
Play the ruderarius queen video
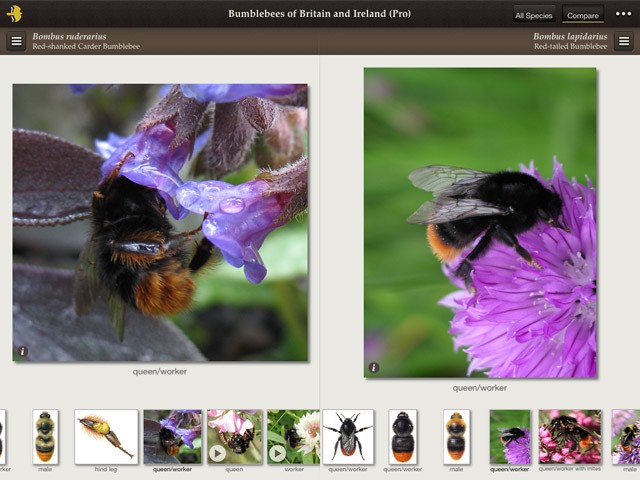tap(218, 453)
